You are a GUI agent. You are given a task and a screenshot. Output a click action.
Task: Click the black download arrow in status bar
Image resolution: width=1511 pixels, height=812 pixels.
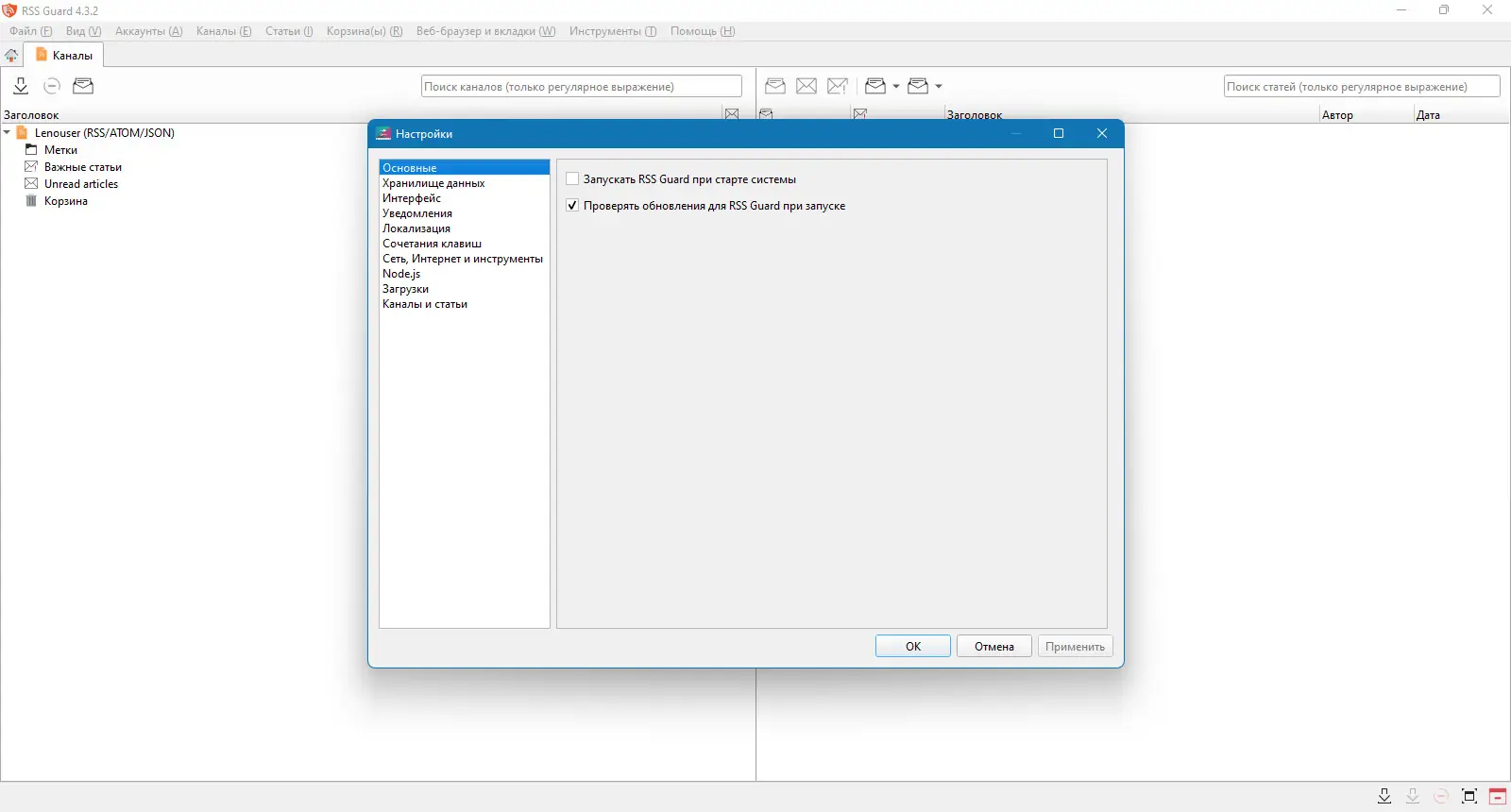pos(1384,796)
